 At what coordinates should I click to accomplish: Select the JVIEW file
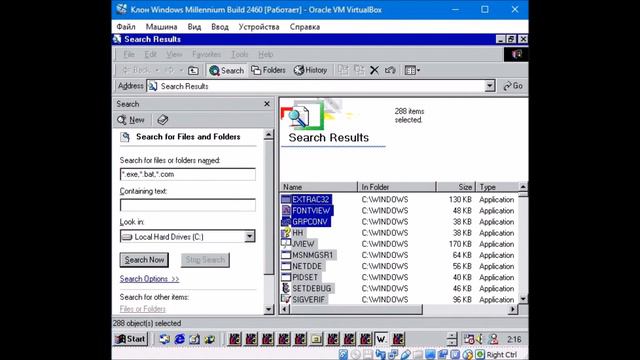tap(303, 244)
